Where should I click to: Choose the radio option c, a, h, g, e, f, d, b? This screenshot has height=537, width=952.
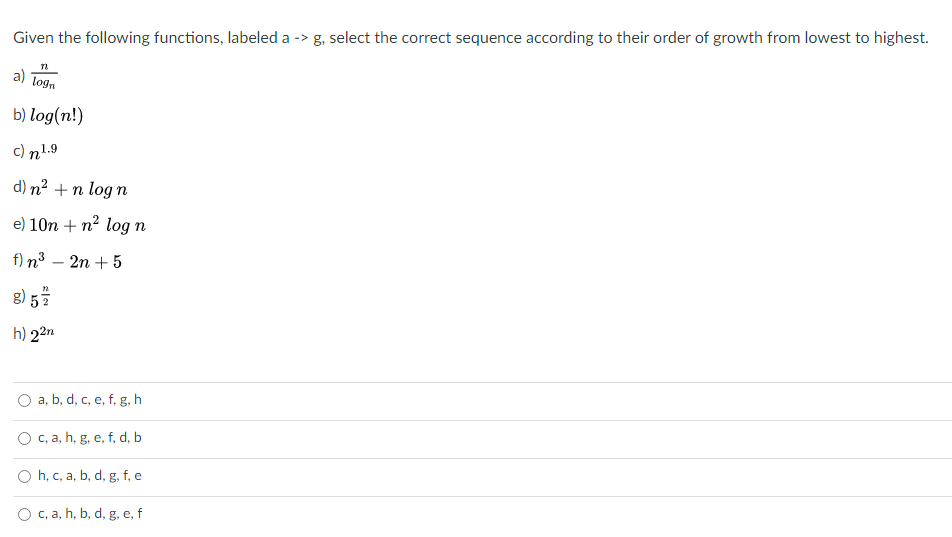[24, 439]
